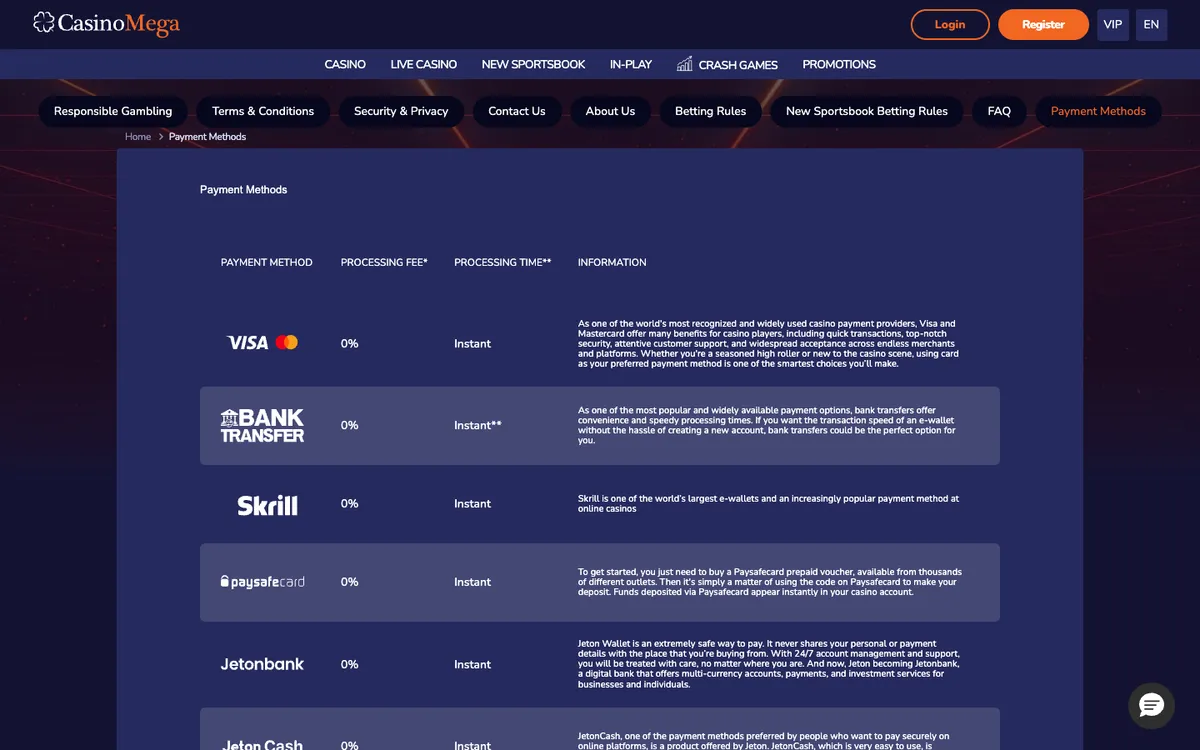Click Instant** in Bank Transfer row
The image size is (1200, 750).
tap(478, 426)
